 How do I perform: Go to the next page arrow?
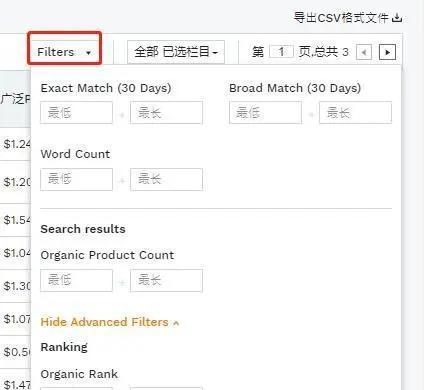pos(387,52)
